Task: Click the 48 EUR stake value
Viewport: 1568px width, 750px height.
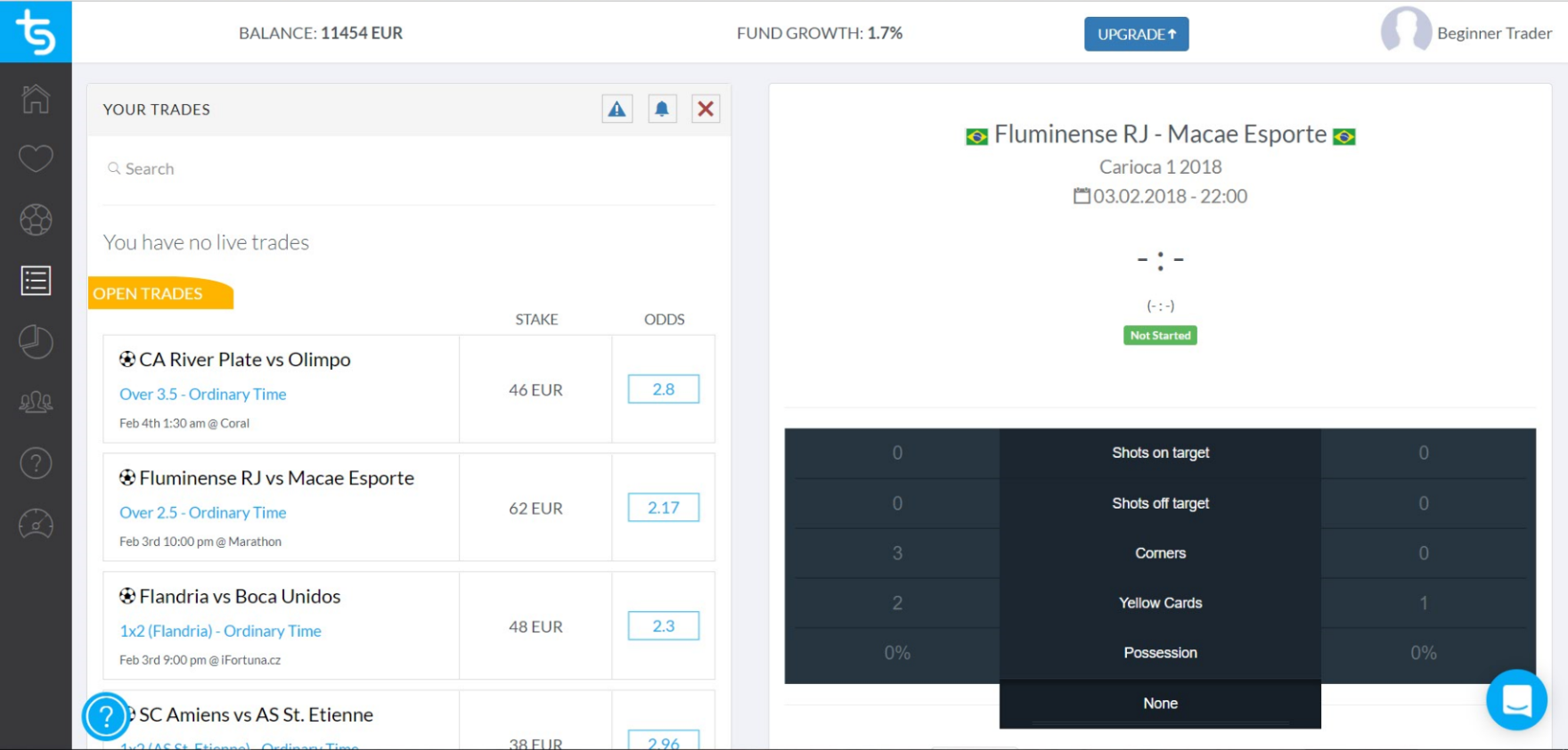Action: [535, 627]
